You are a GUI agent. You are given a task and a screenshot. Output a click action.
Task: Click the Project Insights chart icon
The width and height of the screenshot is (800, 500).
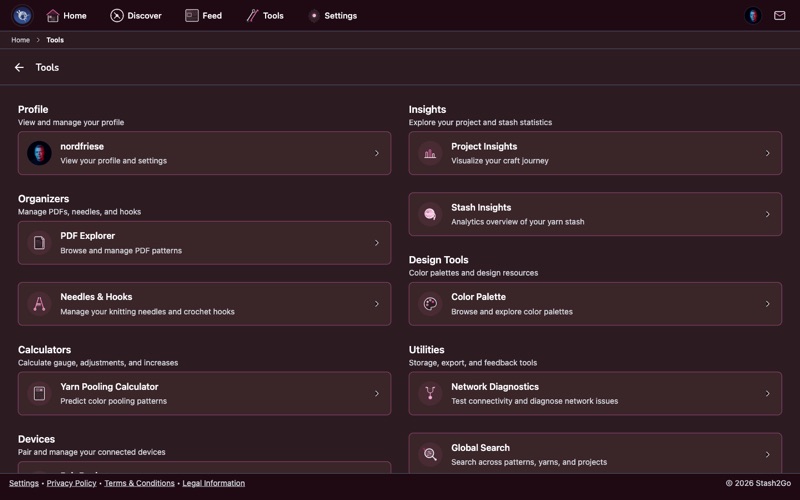(430, 154)
